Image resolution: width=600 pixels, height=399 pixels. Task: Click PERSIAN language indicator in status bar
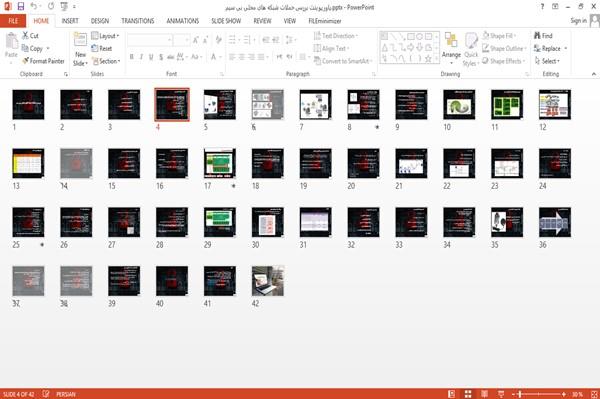pyautogui.click(x=66, y=394)
